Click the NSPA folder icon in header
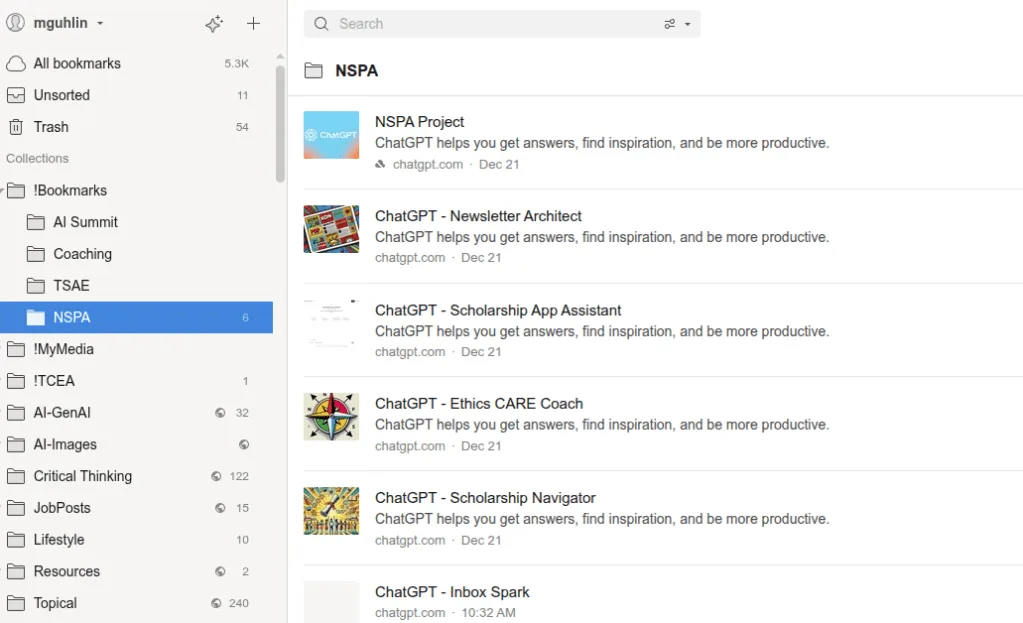This screenshot has height=623, width=1023. click(x=313, y=70)
